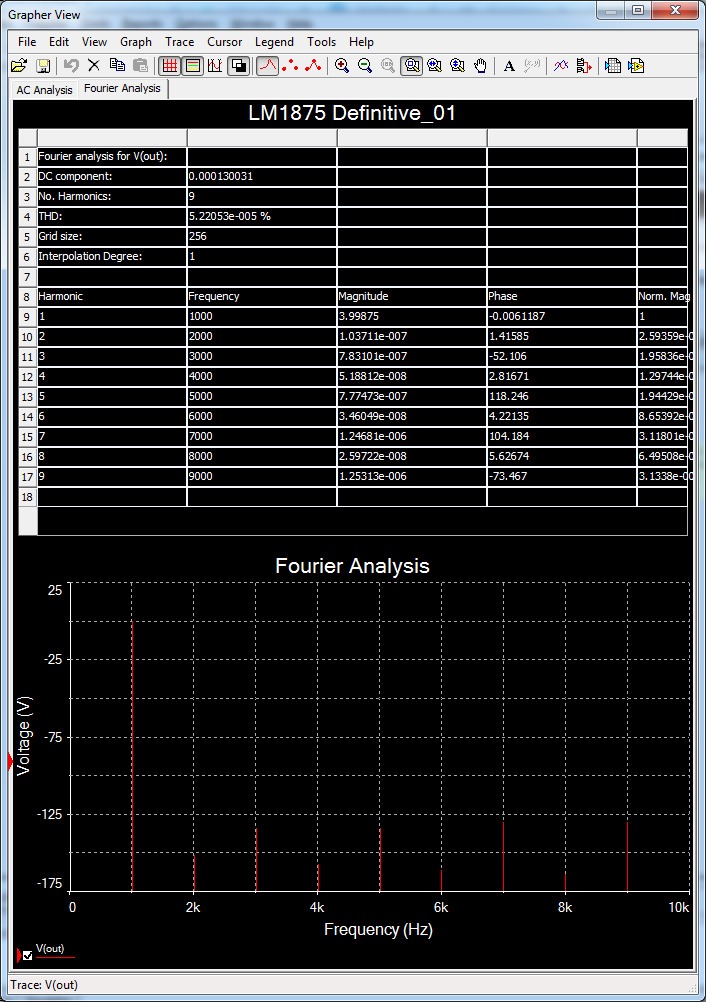Switch to the AC Analysis tab
This screenshot has width=706, height=1002.
click(x=44, y=89)
